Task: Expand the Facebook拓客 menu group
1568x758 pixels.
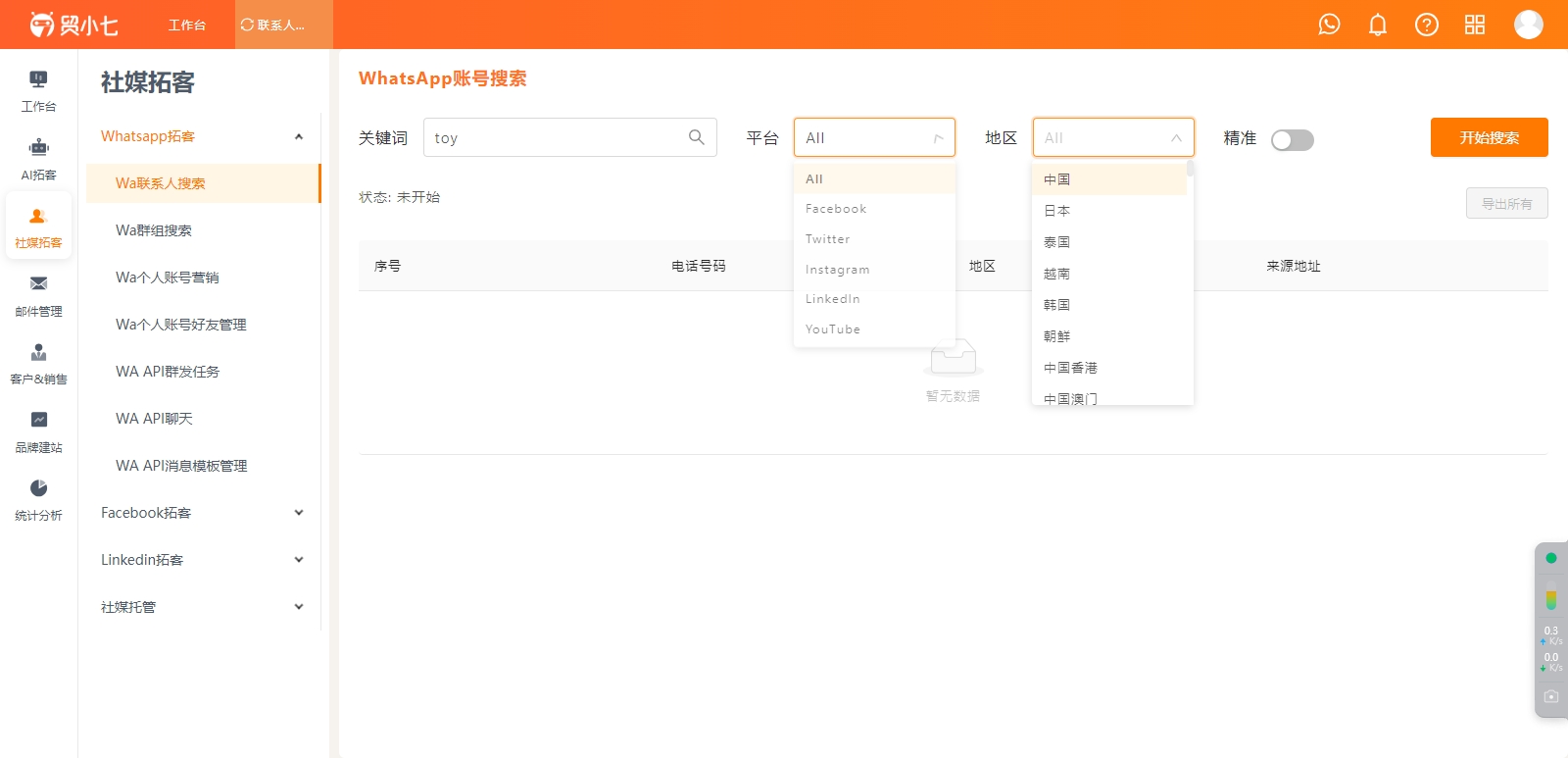Action: pos(203,513)
